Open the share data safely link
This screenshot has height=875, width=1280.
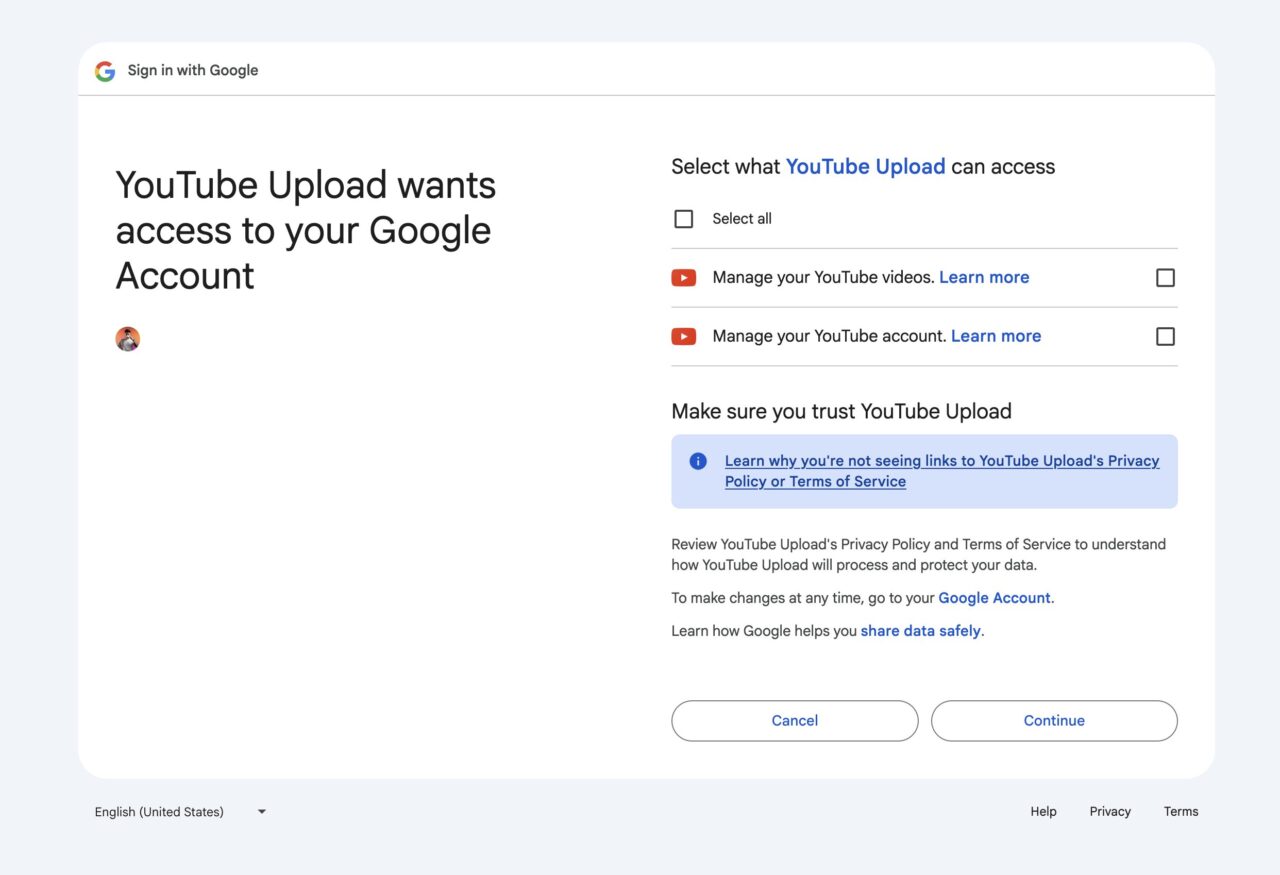(x=920, y=630)
